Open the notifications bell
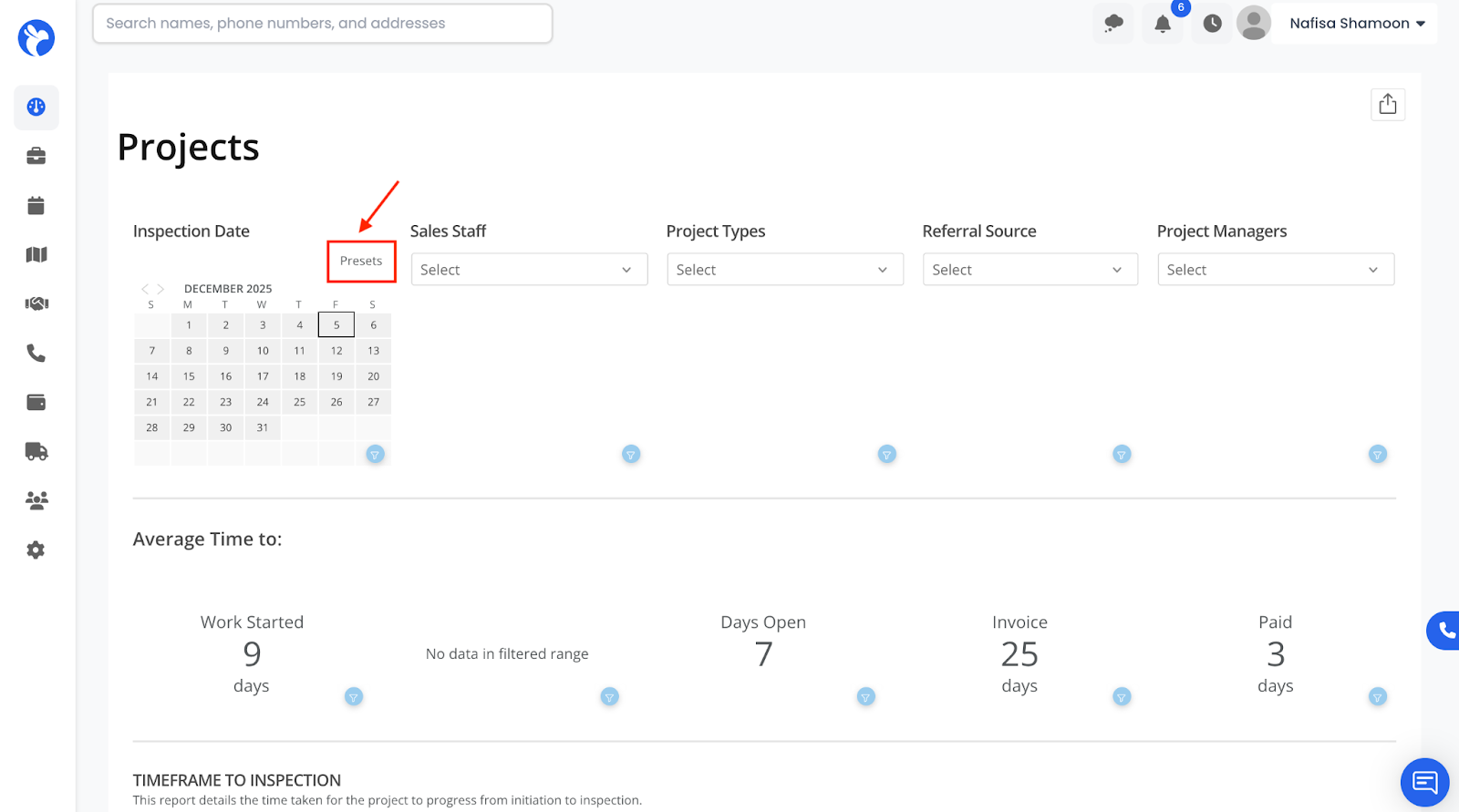The width and height of the screenshot is (1459, 812). [1163, 24]
